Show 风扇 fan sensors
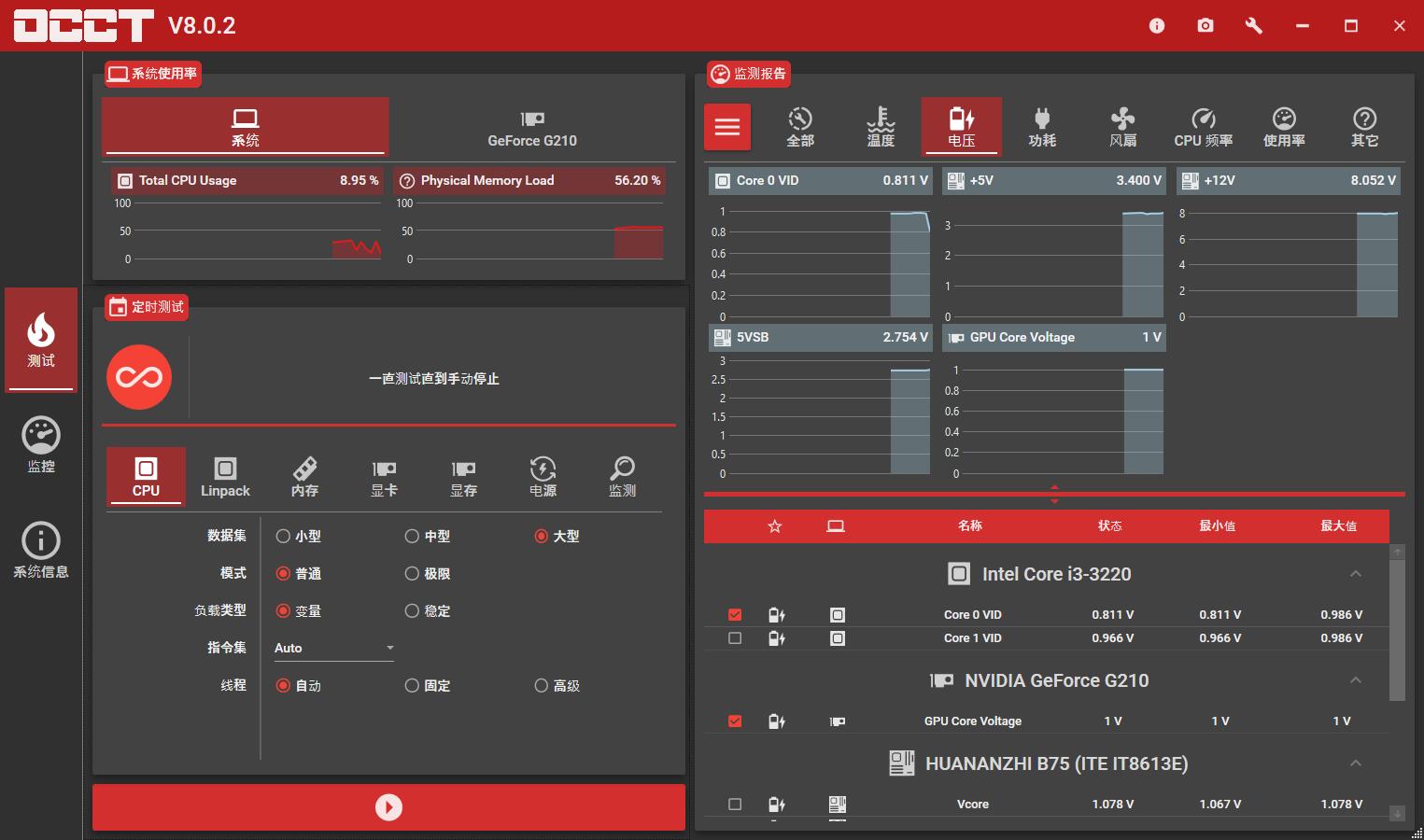Screen dimensions: 1424x840 click(x=1122, y=127)
